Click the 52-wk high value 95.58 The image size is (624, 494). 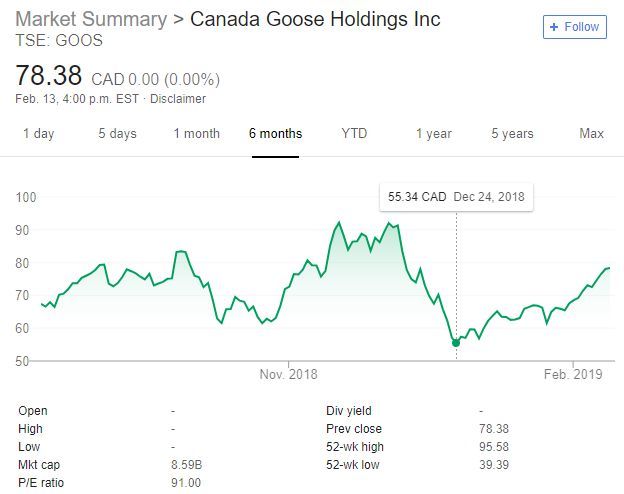coord(494,447)
